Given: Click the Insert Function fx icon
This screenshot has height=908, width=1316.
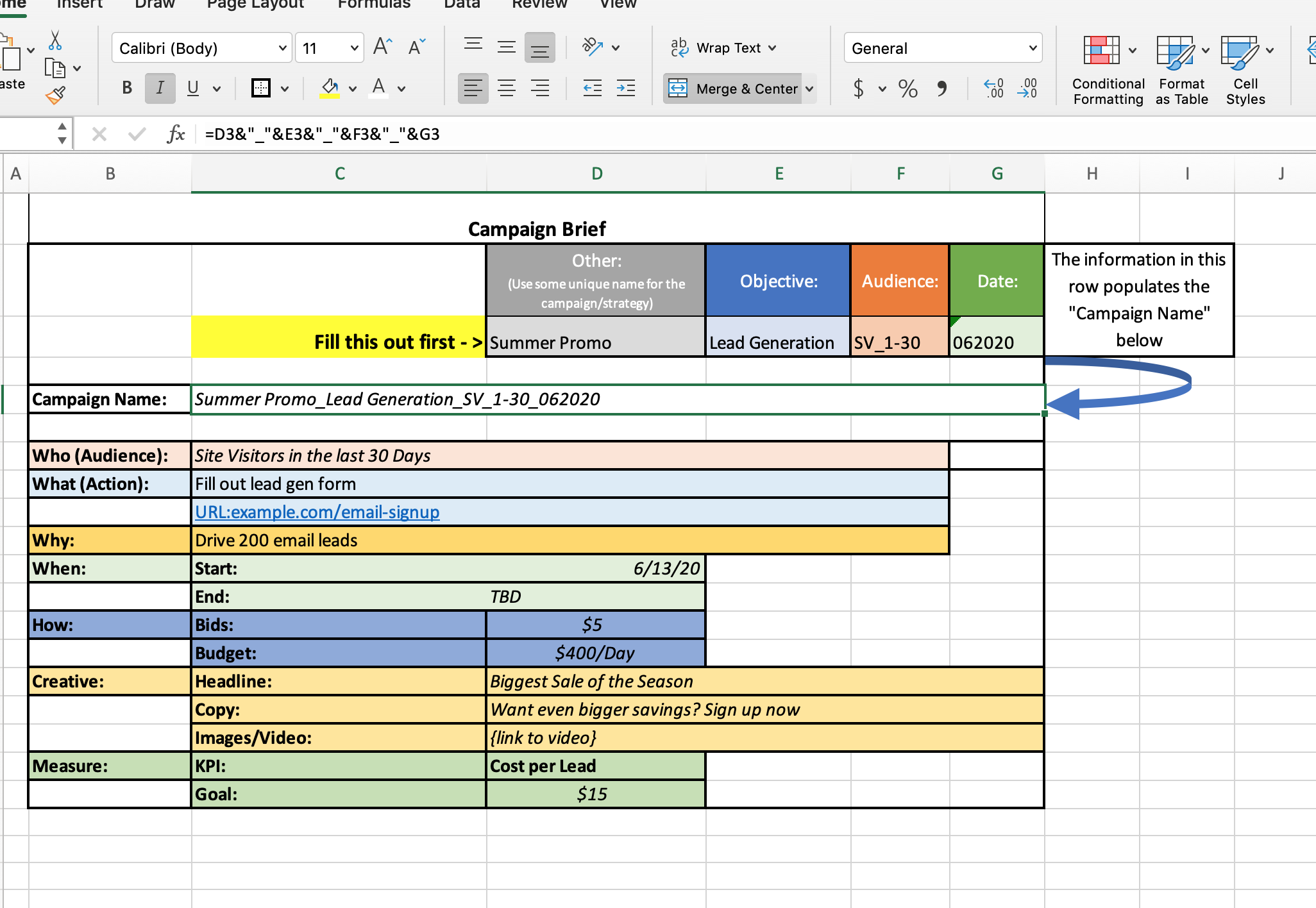Looking at the screenshot, I should point(176,134).
